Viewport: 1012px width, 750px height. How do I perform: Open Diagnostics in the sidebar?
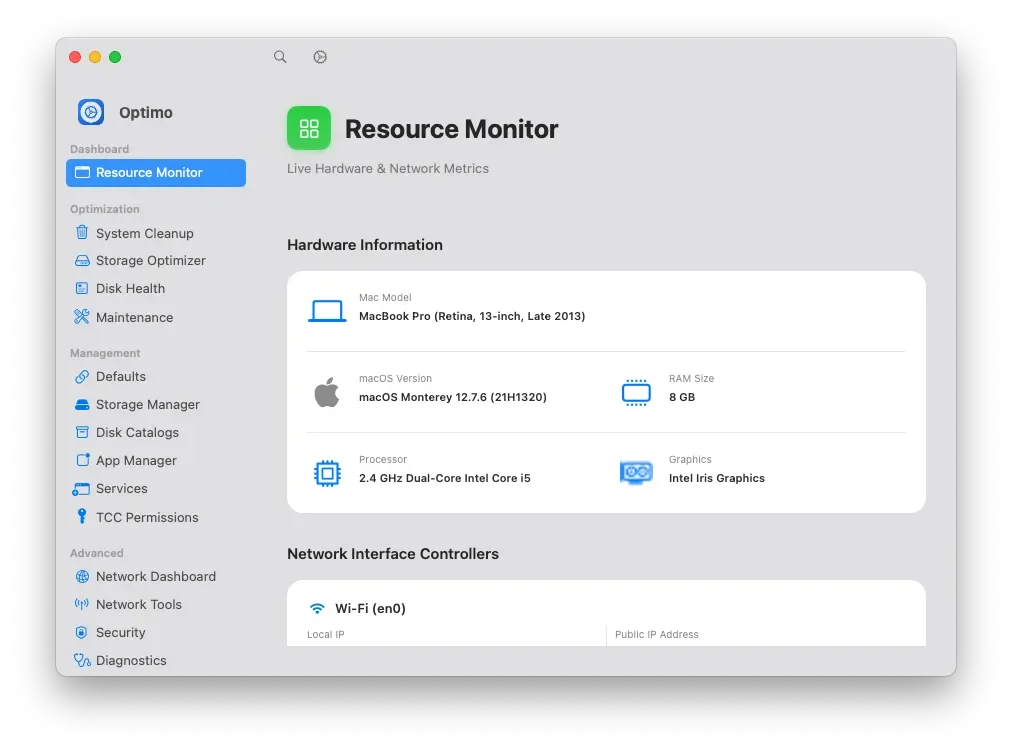pos(156,660)
